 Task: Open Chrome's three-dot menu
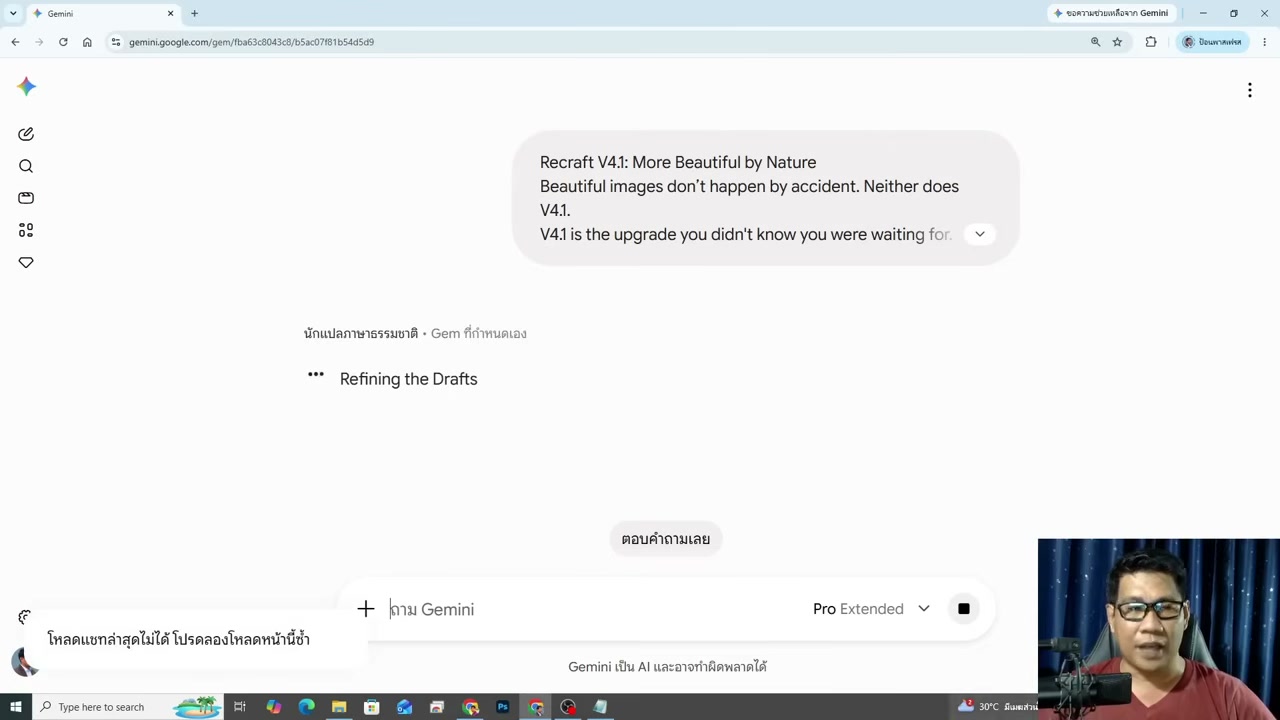click(1264, 42)
